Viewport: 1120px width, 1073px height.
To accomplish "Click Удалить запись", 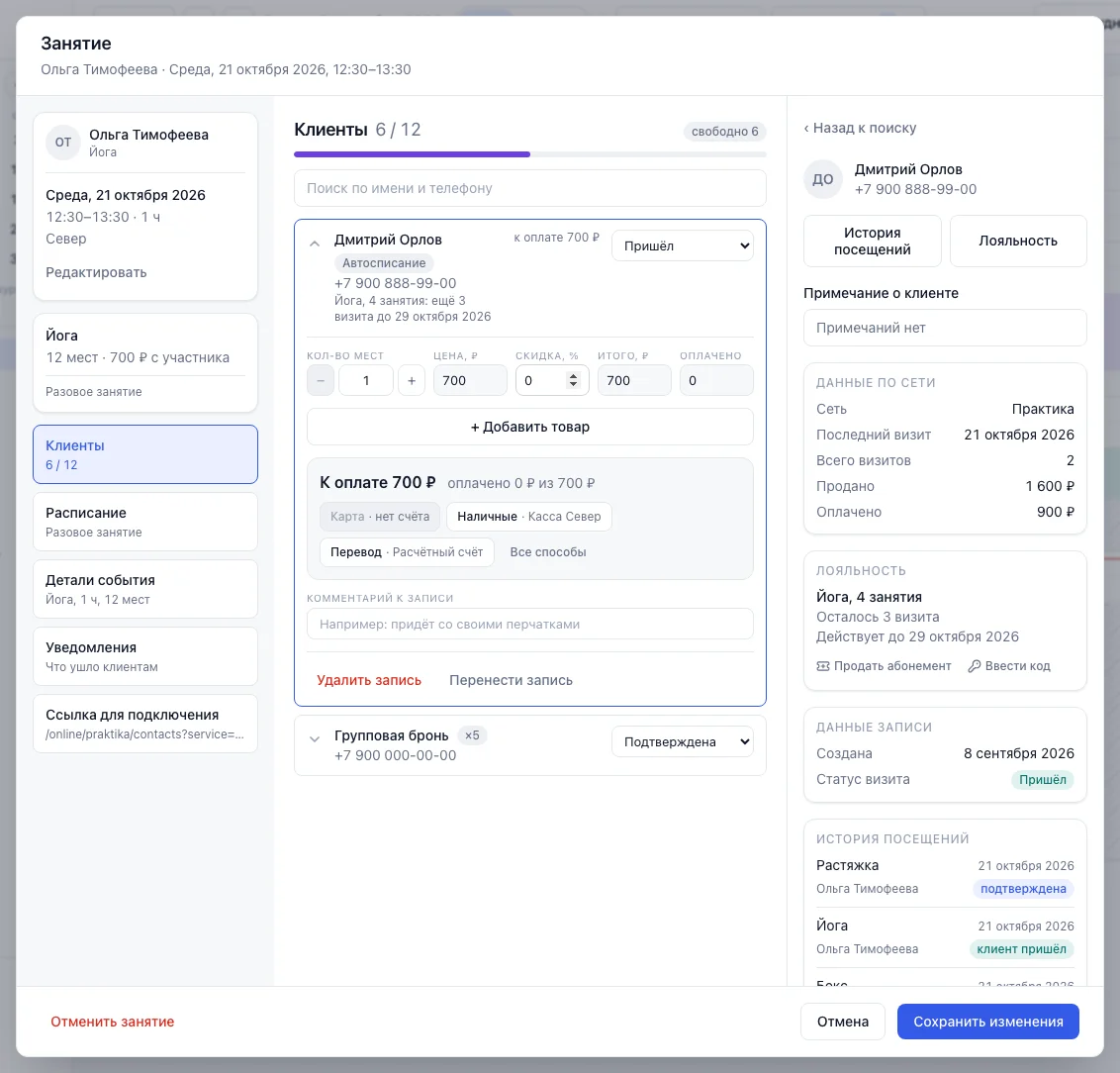I will [x=369, y=681].
